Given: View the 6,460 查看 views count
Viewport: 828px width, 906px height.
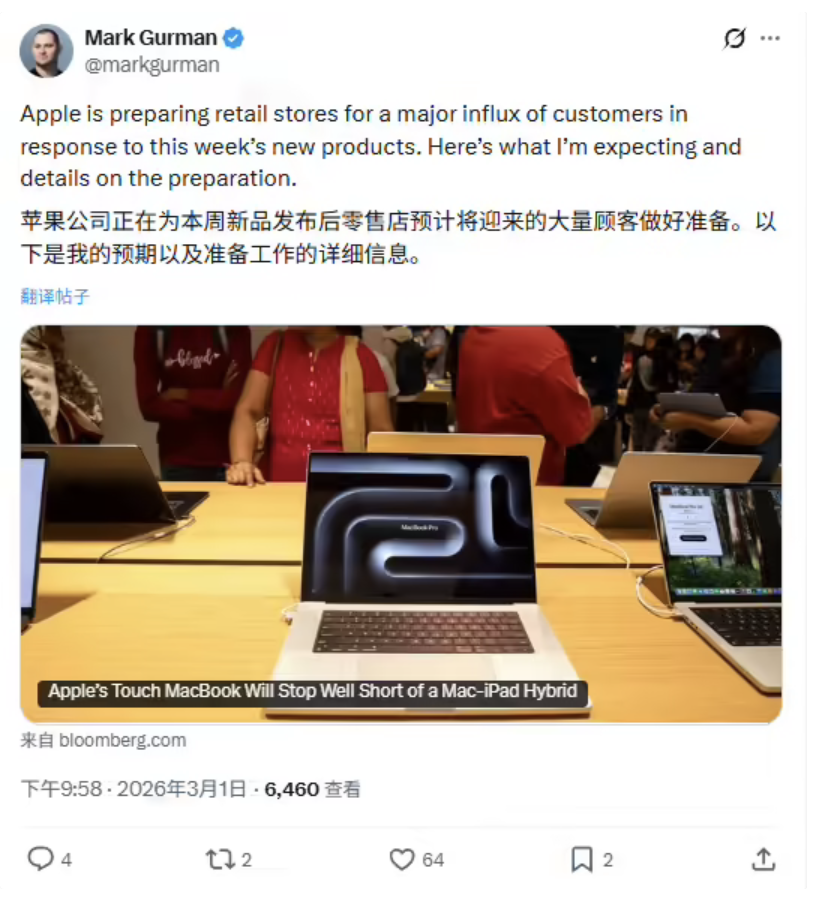Looking at the screenshot, I should (x=313, y=789).
